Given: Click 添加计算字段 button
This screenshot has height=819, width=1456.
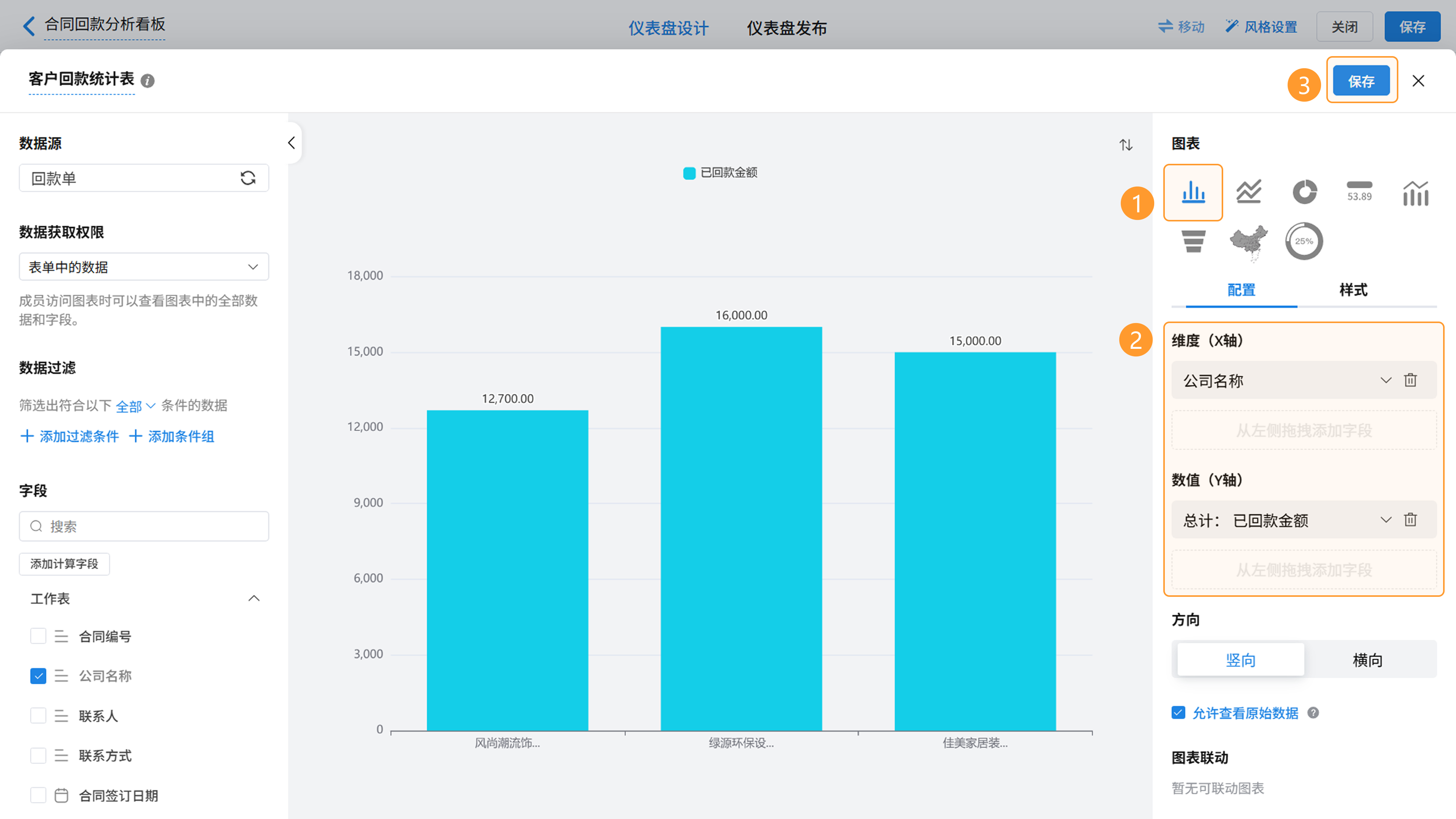Looking at the screenshot, I should click(x=64, y=563).
